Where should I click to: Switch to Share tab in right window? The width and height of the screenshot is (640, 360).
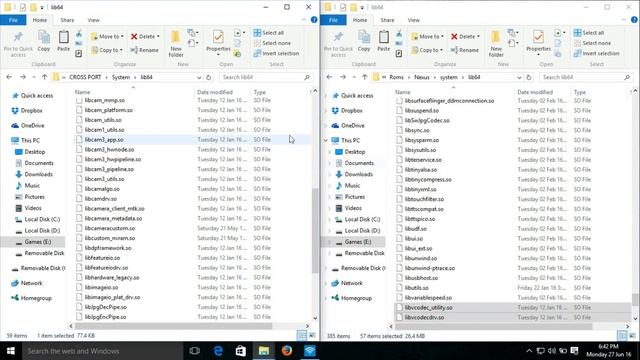click(387, 20)
